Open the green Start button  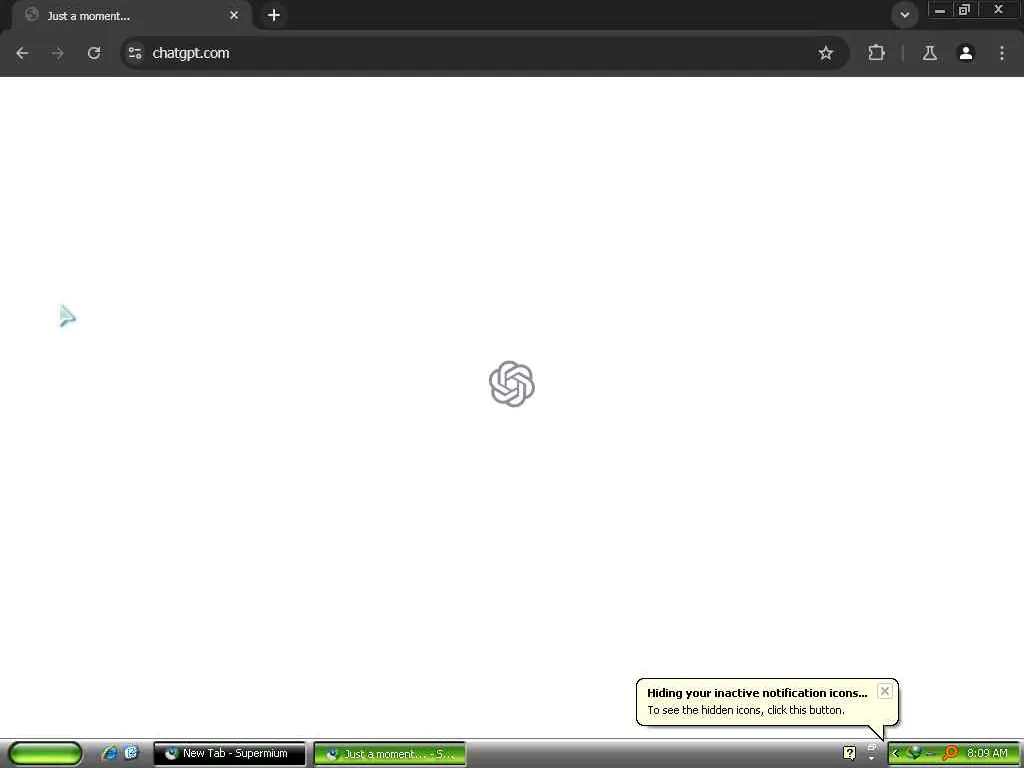pos(44,754)
